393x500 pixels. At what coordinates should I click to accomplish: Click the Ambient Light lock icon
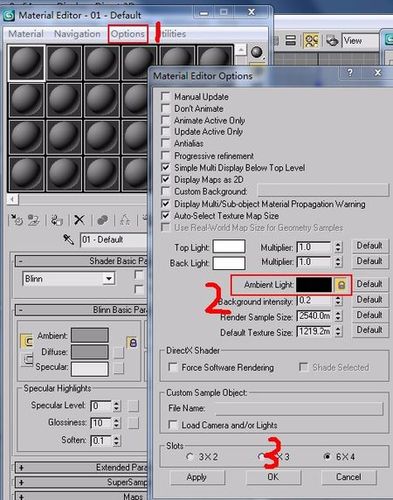coord(341,285)
